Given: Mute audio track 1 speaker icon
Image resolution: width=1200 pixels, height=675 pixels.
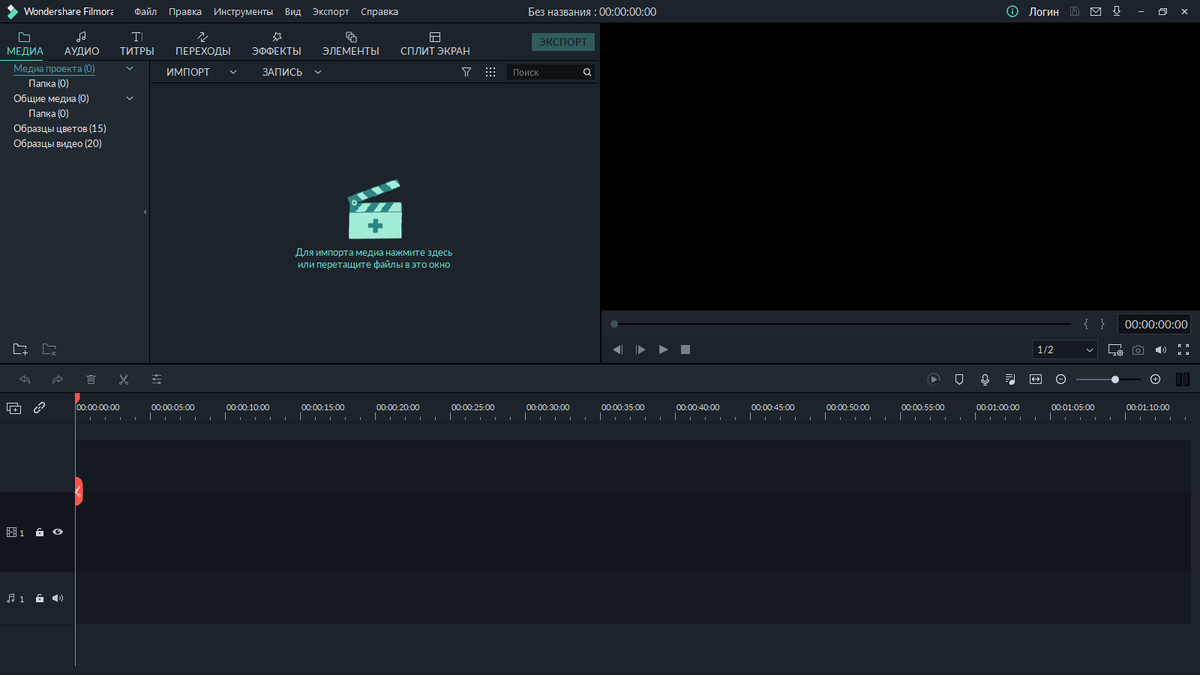Looking at the screenshot, I should [x=58, y=598].
